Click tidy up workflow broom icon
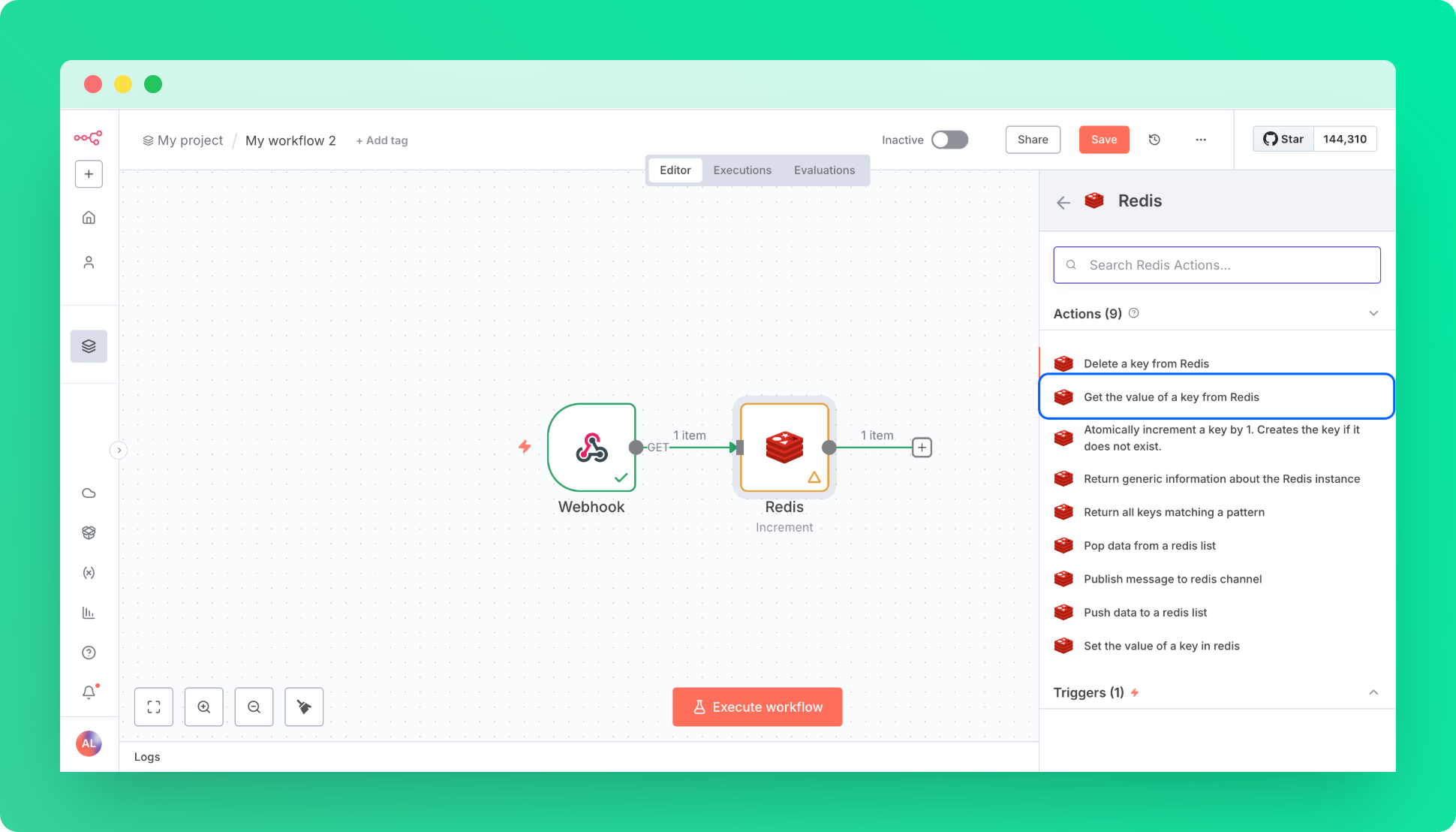Screen dimensions: 1456x832 304,707
